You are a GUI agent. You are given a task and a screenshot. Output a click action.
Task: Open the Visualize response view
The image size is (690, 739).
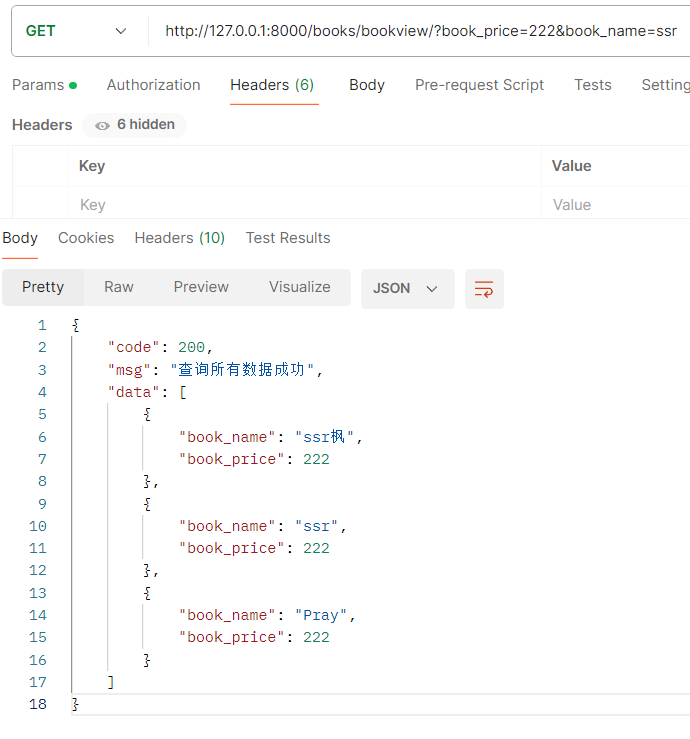coord(299,287)
